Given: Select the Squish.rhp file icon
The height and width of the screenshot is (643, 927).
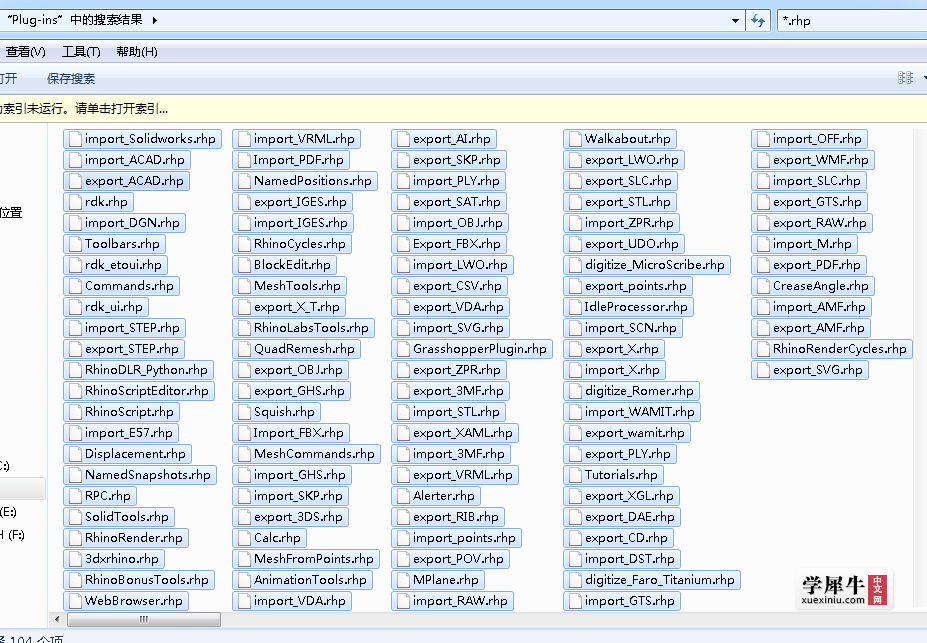Looking at the screenshot, I should [244, 412].
